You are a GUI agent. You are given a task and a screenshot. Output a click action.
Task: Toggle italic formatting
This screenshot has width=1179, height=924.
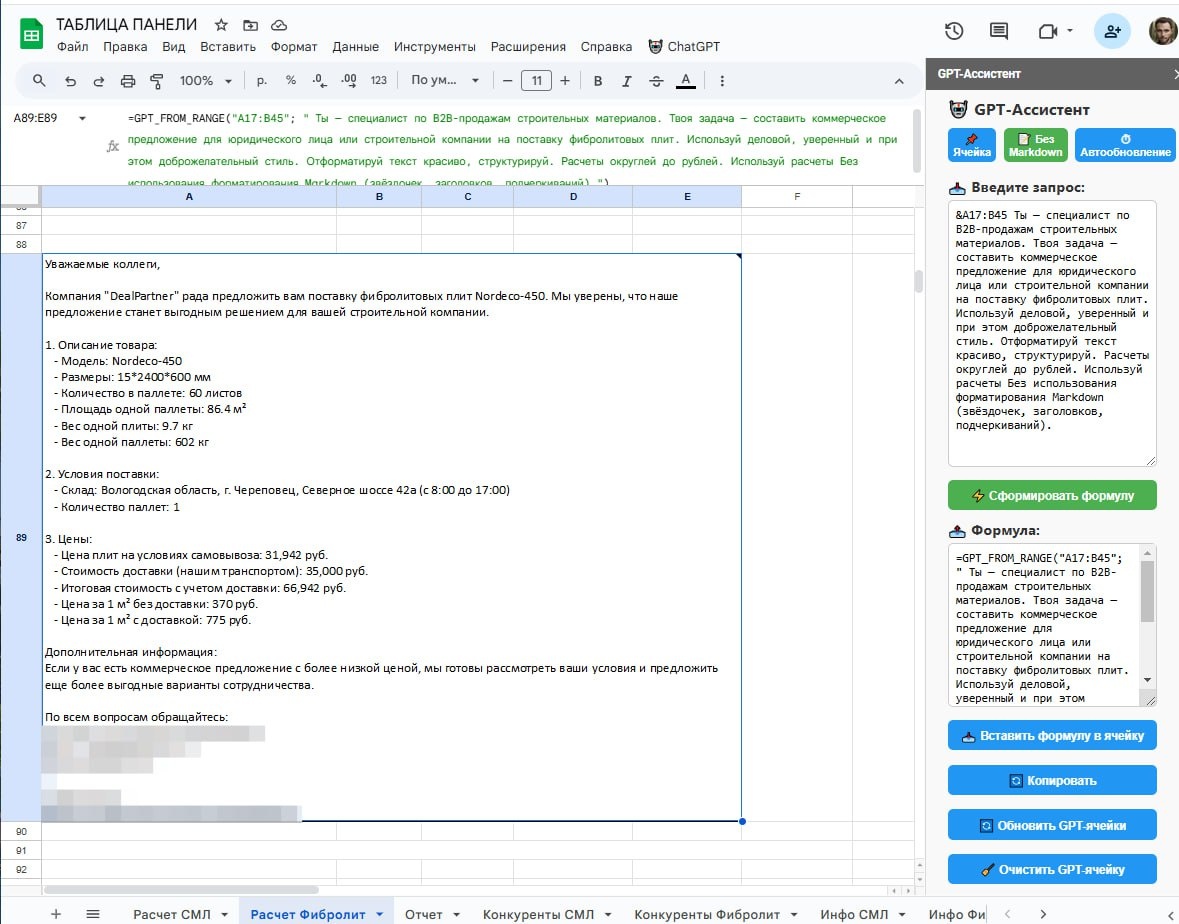(626, 80)
